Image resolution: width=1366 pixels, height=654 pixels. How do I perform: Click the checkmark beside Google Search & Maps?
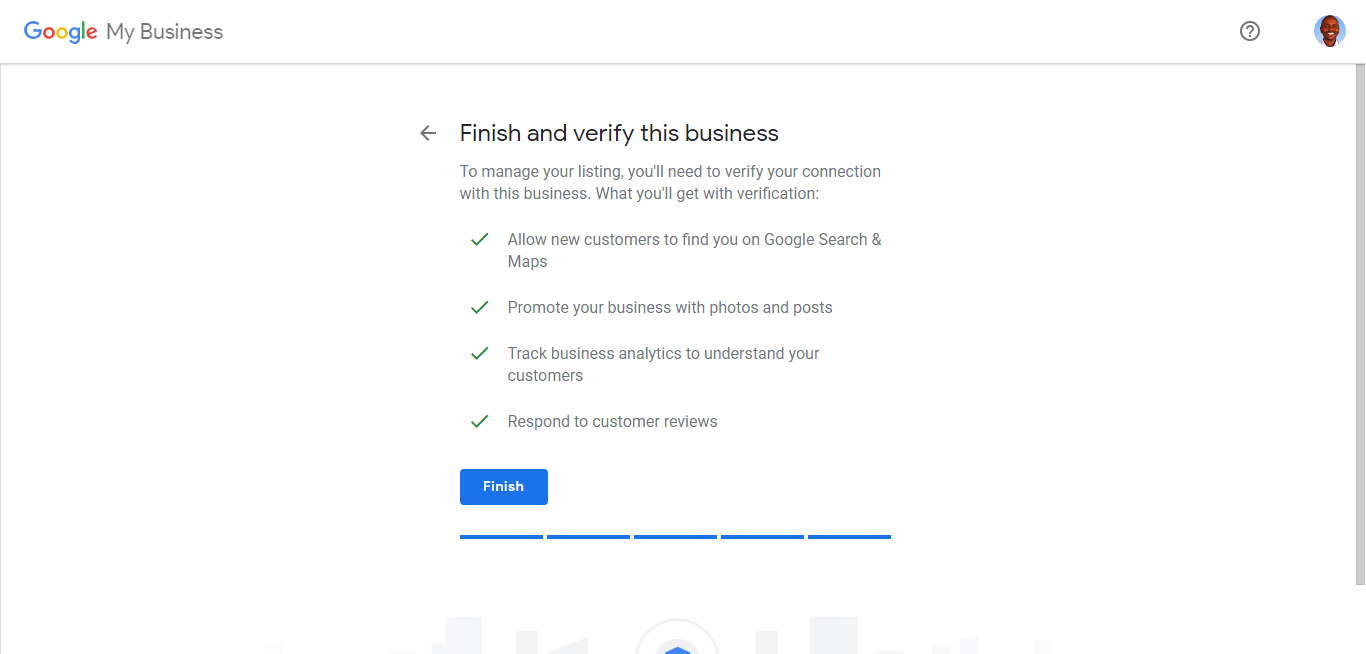point(479,240)
